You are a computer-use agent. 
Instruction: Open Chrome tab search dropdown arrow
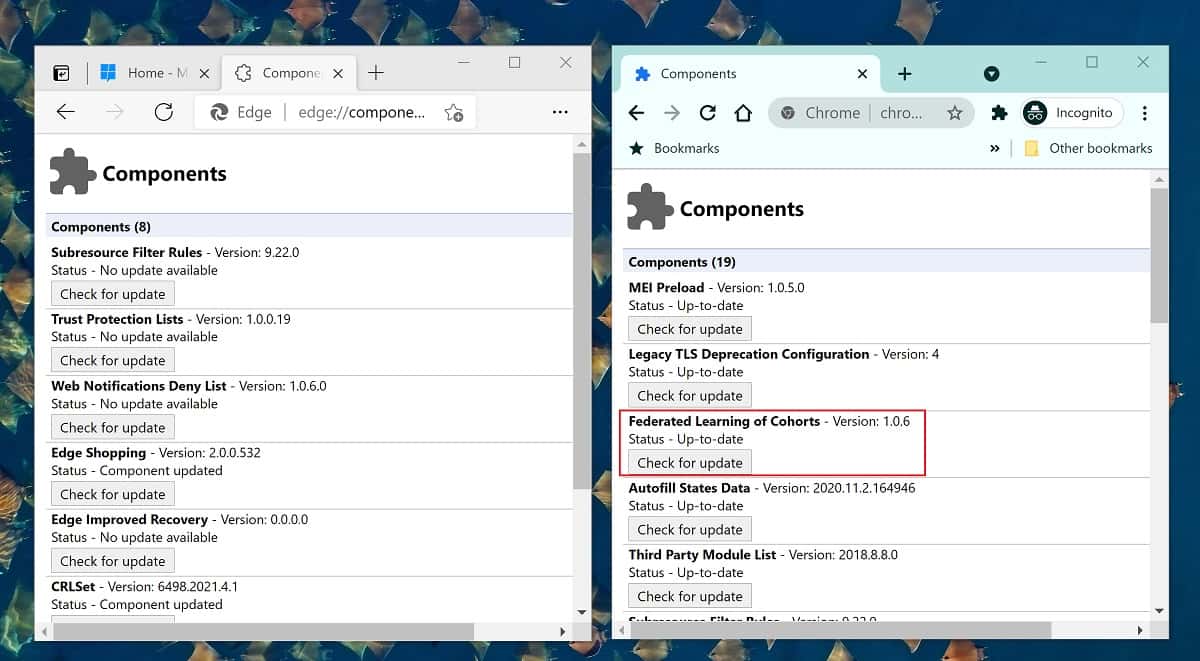tap(991, 74)
